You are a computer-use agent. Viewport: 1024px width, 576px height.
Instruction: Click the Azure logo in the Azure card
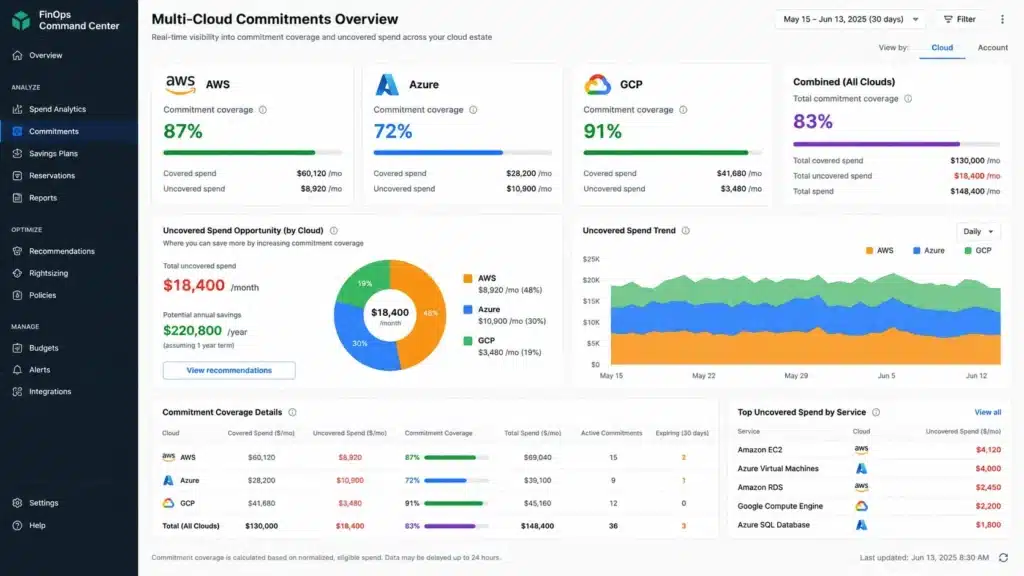[387, 85]
